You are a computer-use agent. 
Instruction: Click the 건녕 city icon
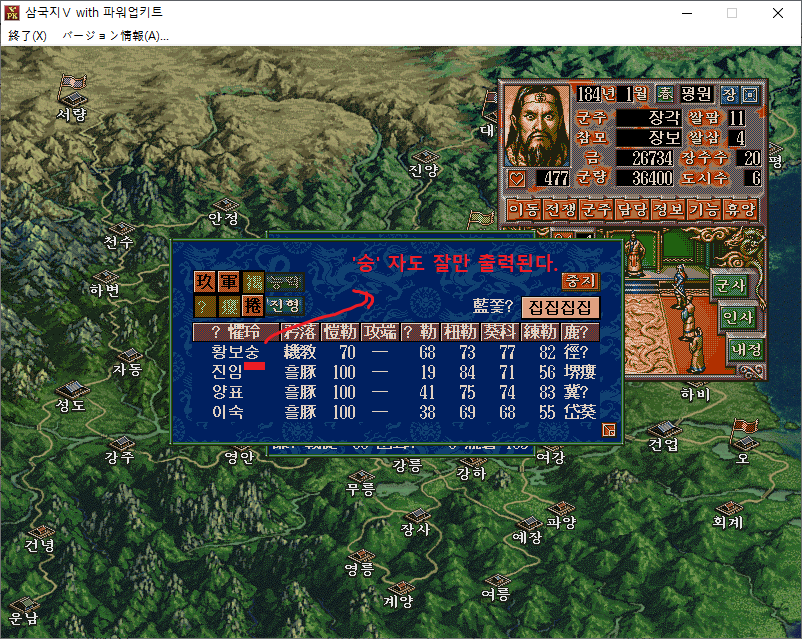41,532
